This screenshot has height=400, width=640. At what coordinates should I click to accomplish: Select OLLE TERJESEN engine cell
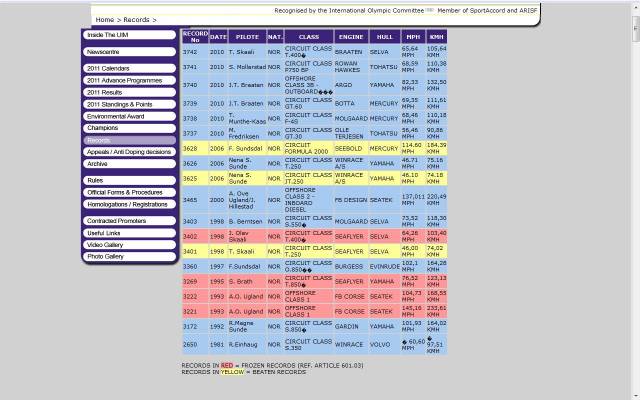pyautogui.click(x=351, y=133)
